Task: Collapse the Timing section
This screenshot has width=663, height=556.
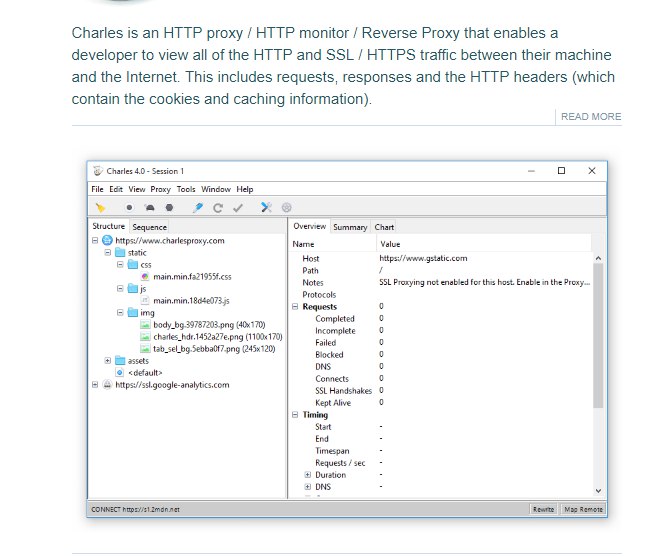Action: 295,415
